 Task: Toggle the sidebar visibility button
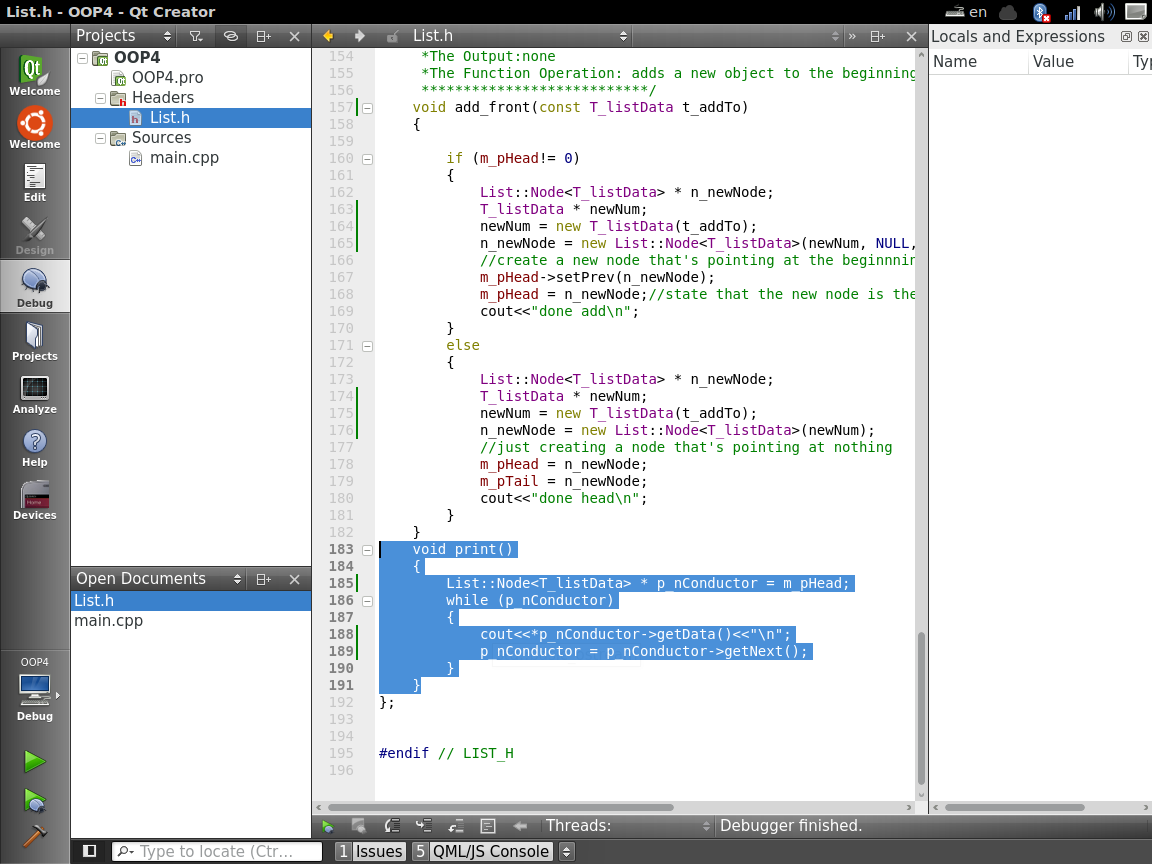click(90, 851)
